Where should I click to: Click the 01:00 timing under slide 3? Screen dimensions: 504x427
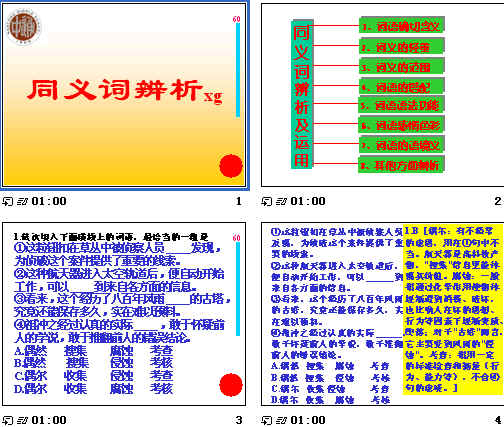[49, 420]
